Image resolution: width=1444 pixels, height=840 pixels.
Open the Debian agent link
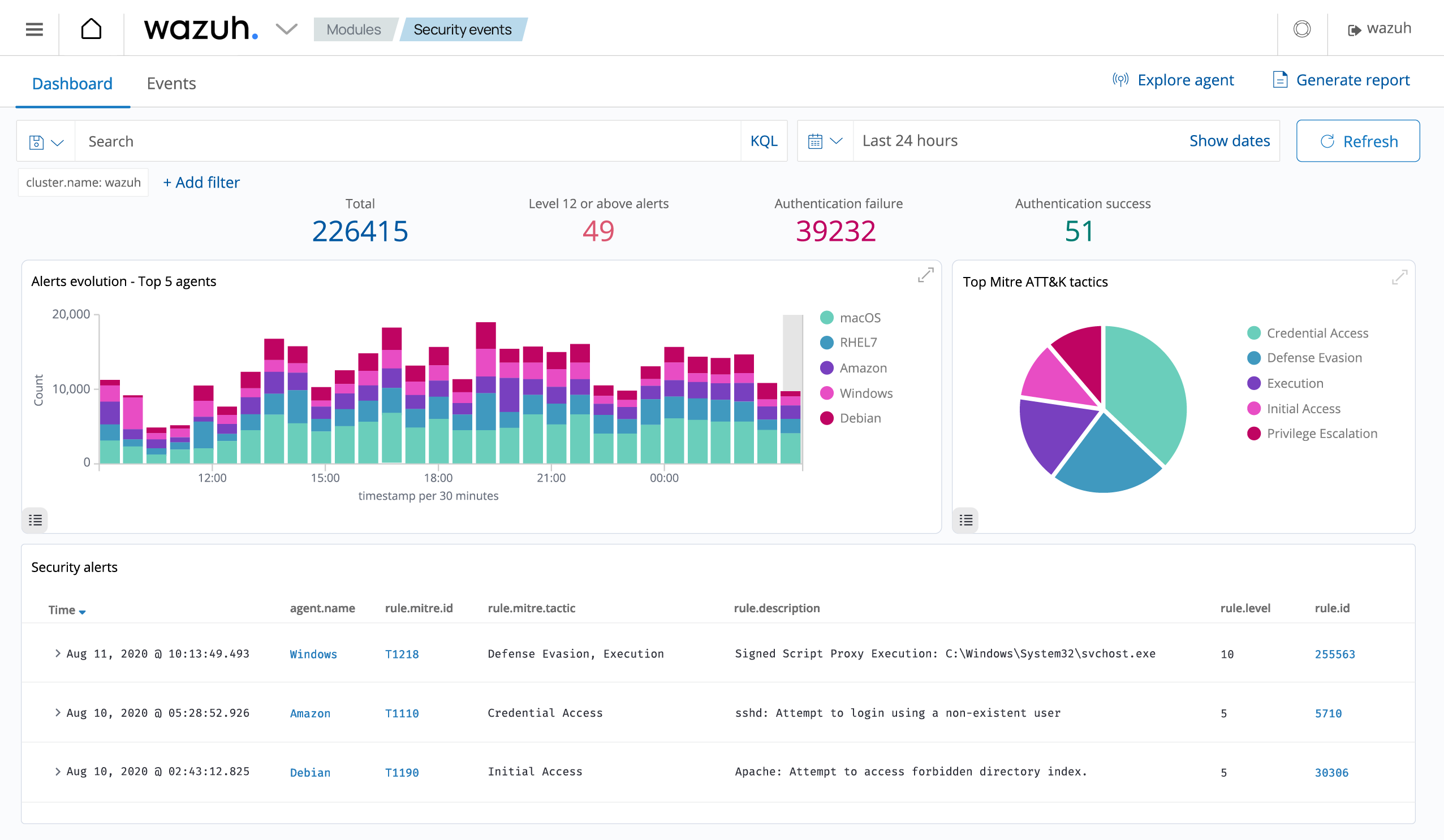[310, 773]
